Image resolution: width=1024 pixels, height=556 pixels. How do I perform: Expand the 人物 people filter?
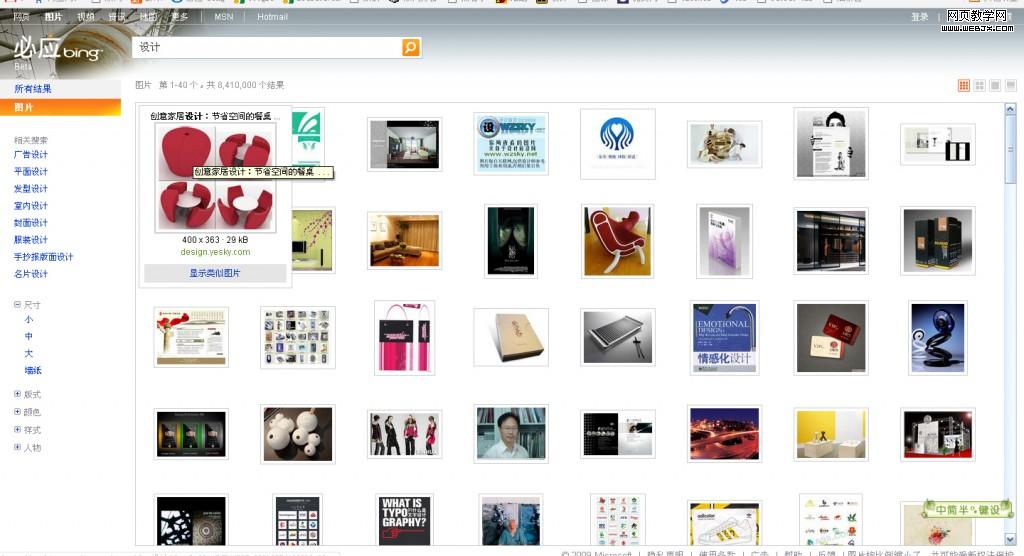coord(17,447)
